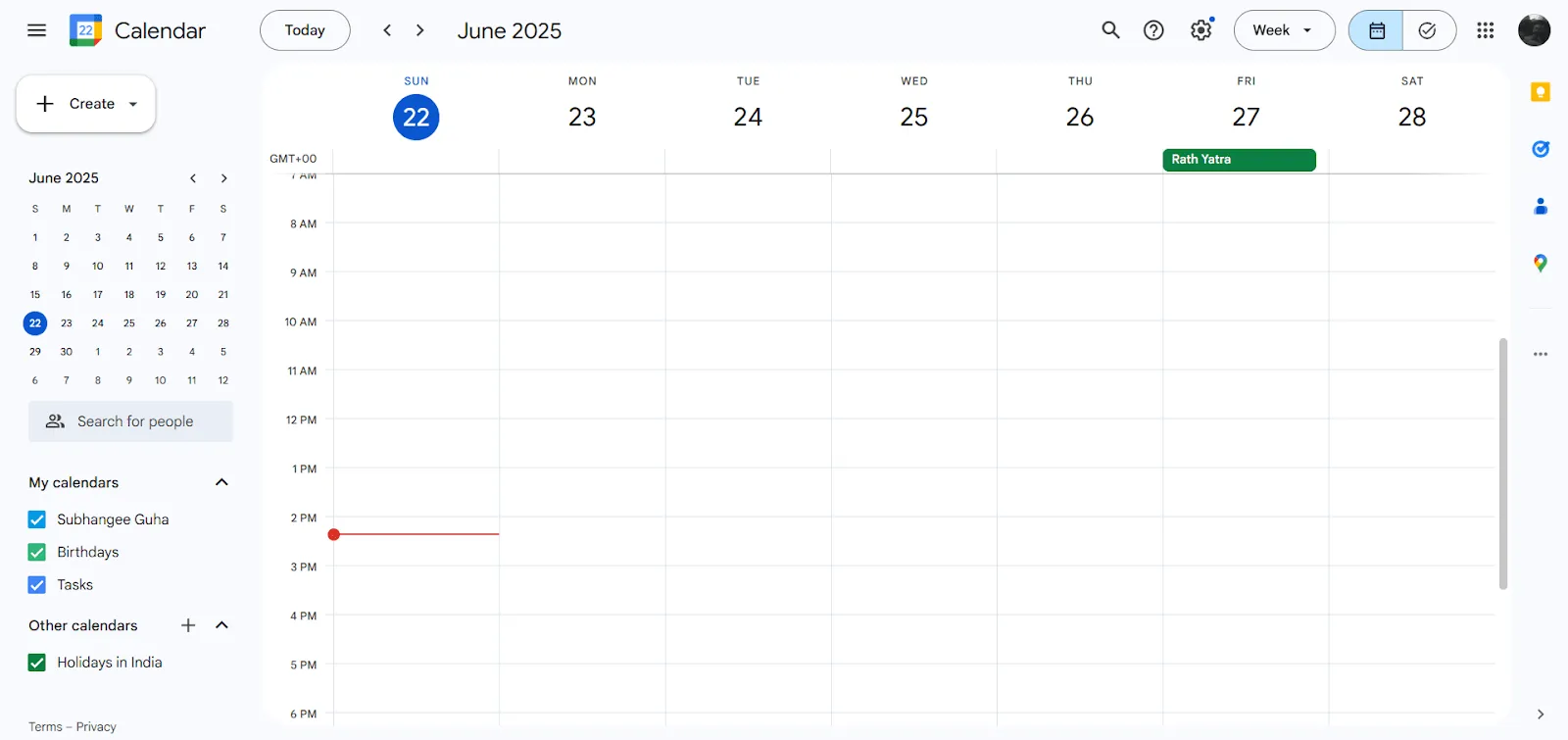
Task: Select day 22 in mini calendar
Action: click(x=35, y=323)
